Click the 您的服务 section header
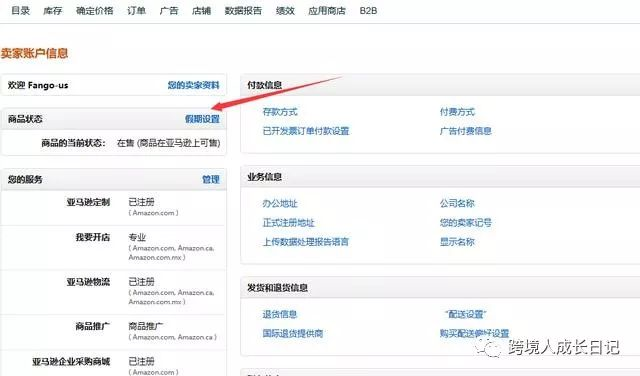Screen dimensions: 640x376 click(x=25, y=179)
